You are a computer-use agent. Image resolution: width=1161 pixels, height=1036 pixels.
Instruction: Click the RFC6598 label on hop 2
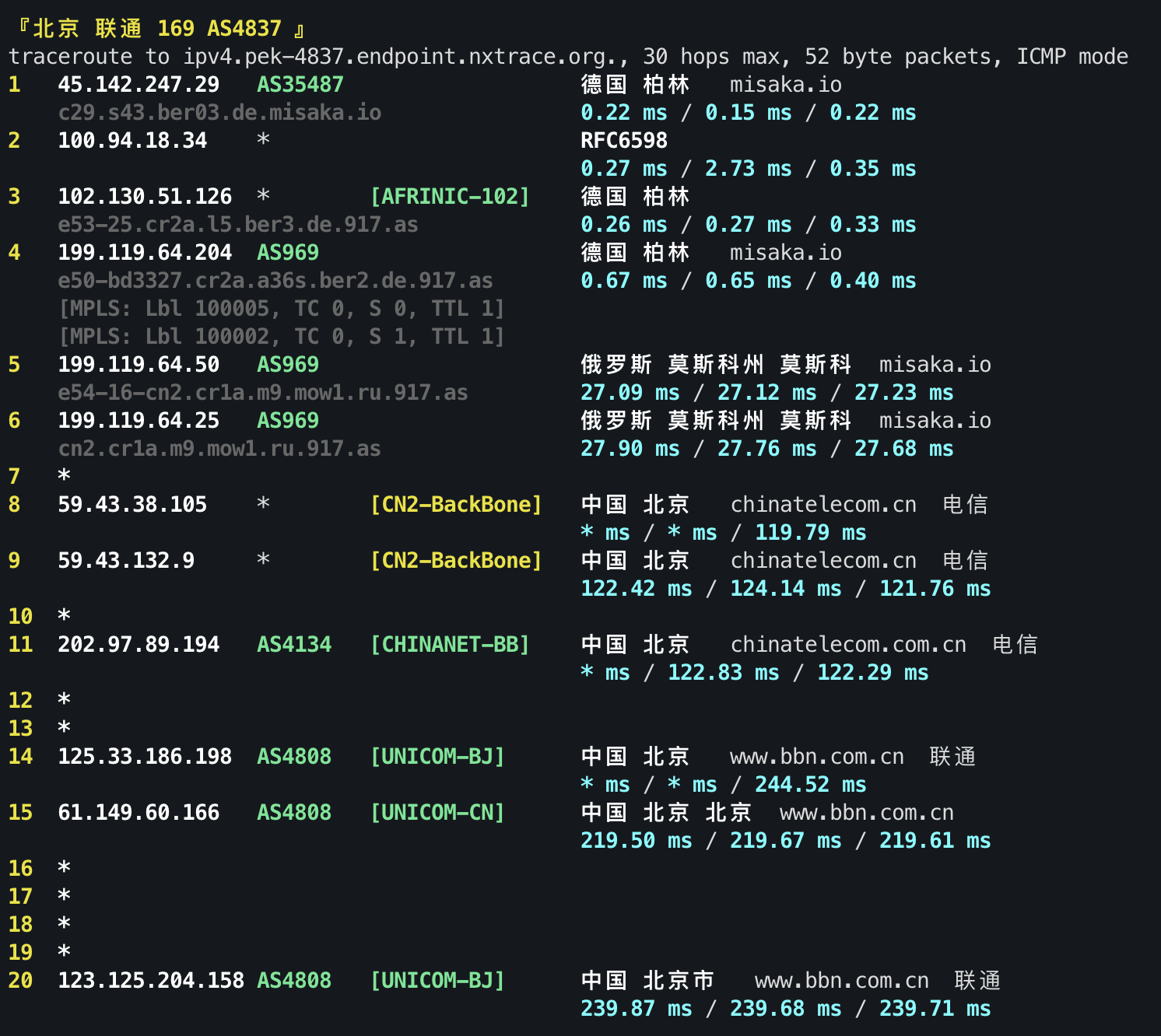[x=623, y=140]
